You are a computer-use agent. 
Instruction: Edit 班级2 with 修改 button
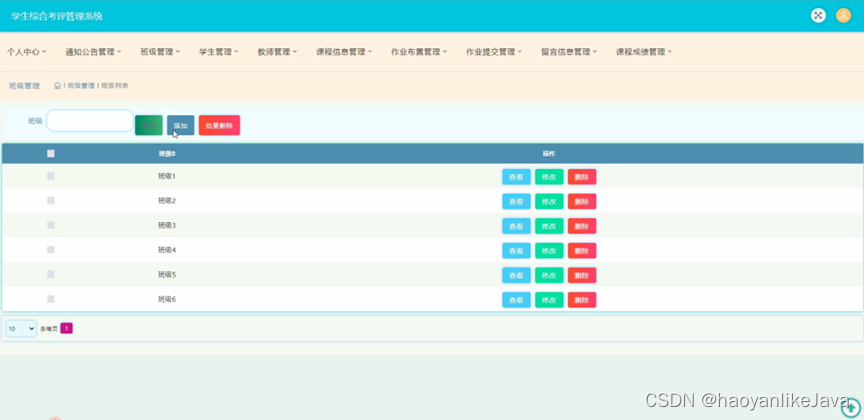coord(549,202)
